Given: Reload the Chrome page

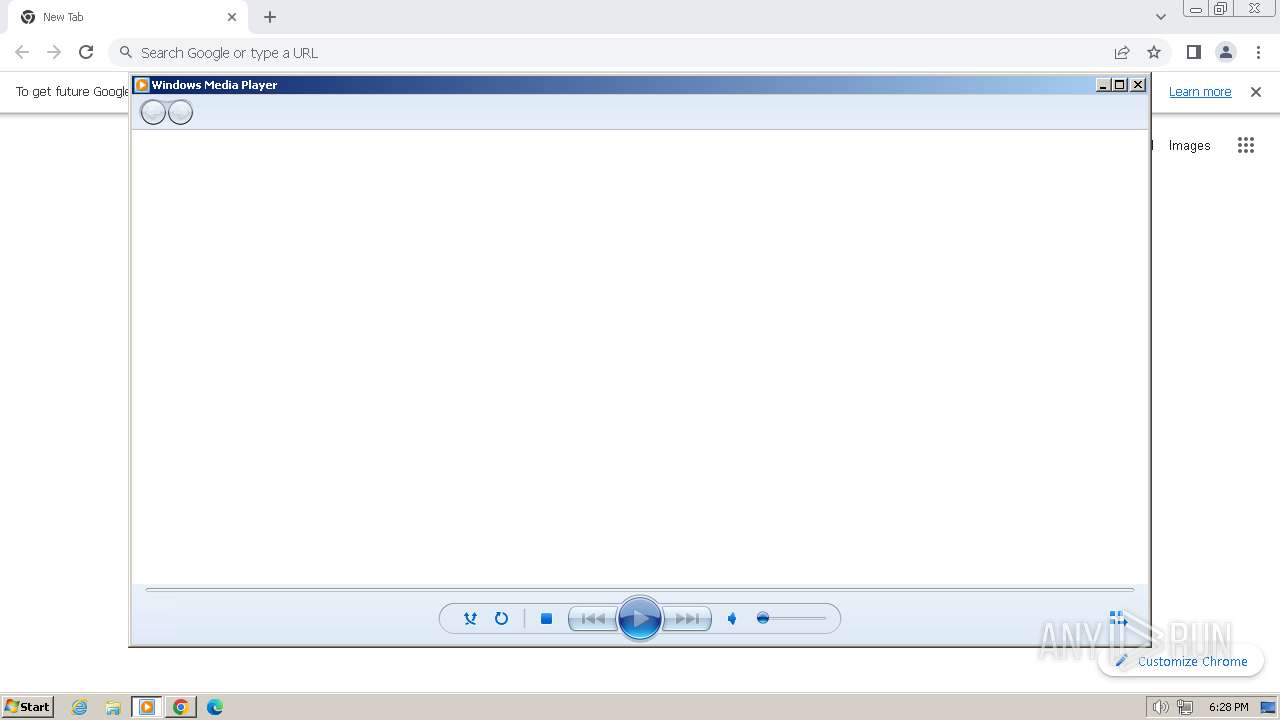Looking at the screenshot, I should pyautogui.click(x=86, y=52).
